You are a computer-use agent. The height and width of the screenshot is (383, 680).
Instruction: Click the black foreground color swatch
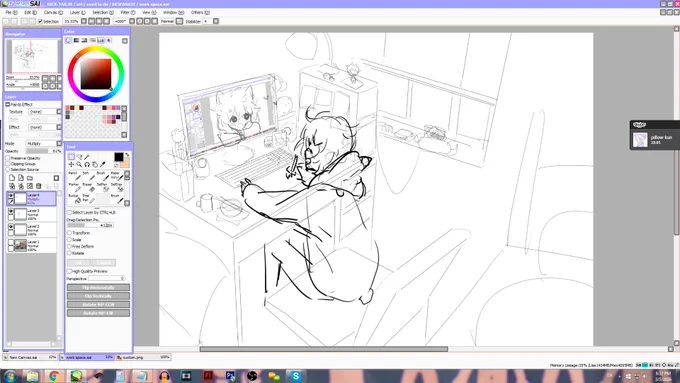118,157
